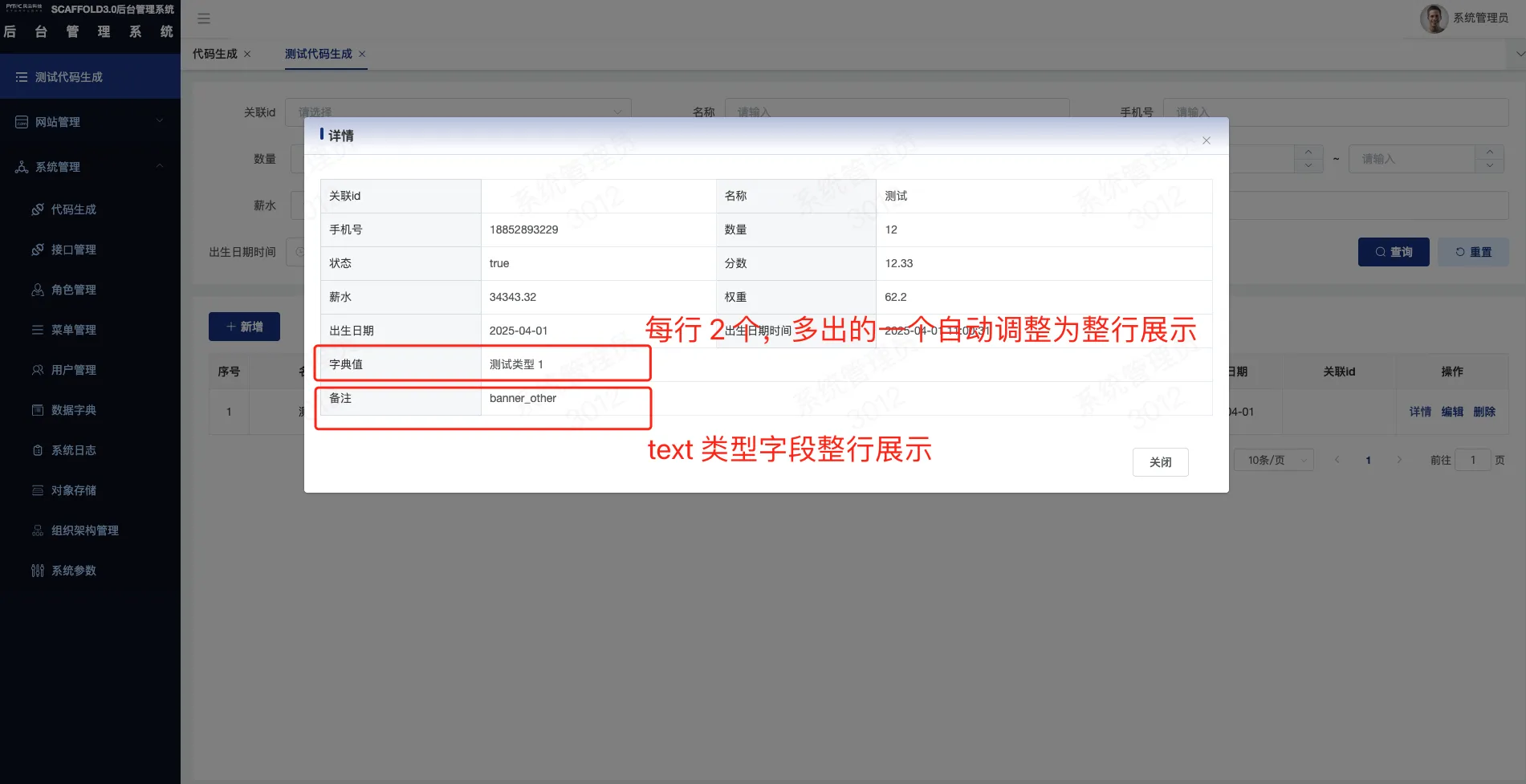Click the banner_other remark value

click(523, 398)
